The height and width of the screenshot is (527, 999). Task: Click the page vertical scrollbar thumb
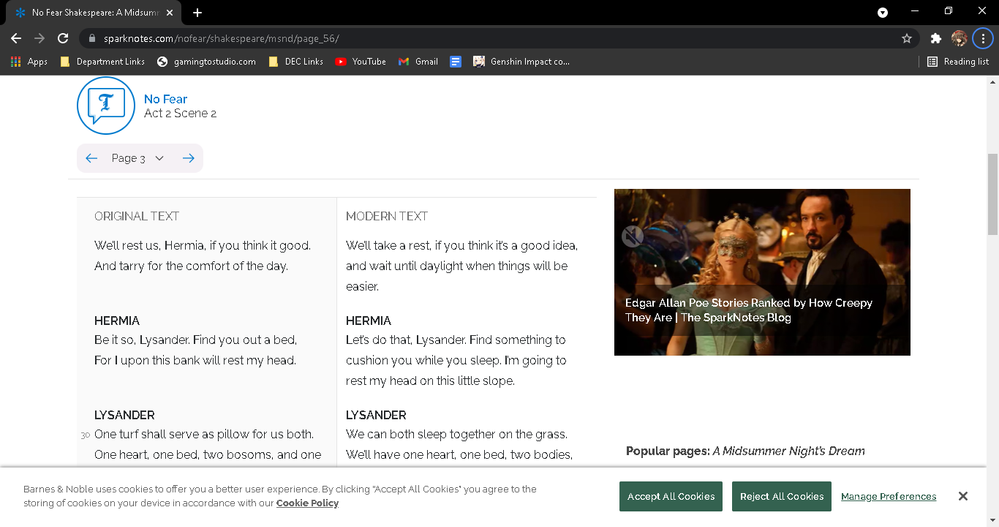pyautogui.click(x=993, y=194)
